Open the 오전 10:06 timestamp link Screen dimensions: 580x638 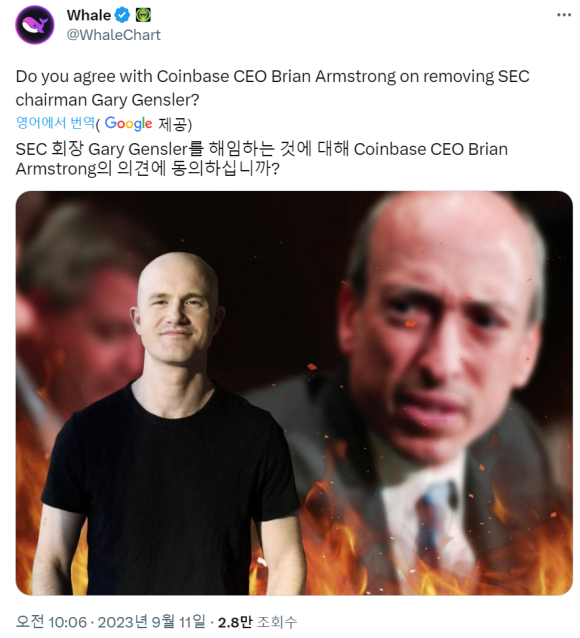(51, 622)
